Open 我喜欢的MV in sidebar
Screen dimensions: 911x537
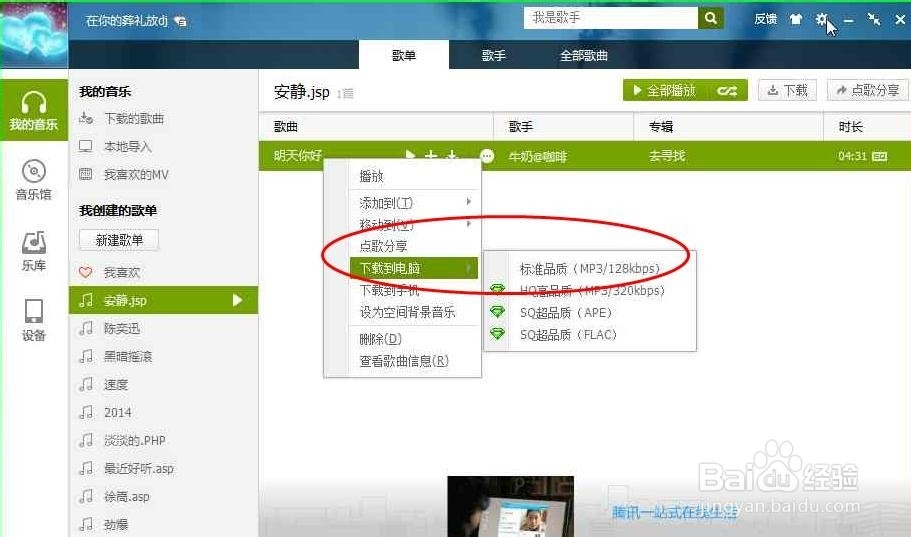click(136, 174)
